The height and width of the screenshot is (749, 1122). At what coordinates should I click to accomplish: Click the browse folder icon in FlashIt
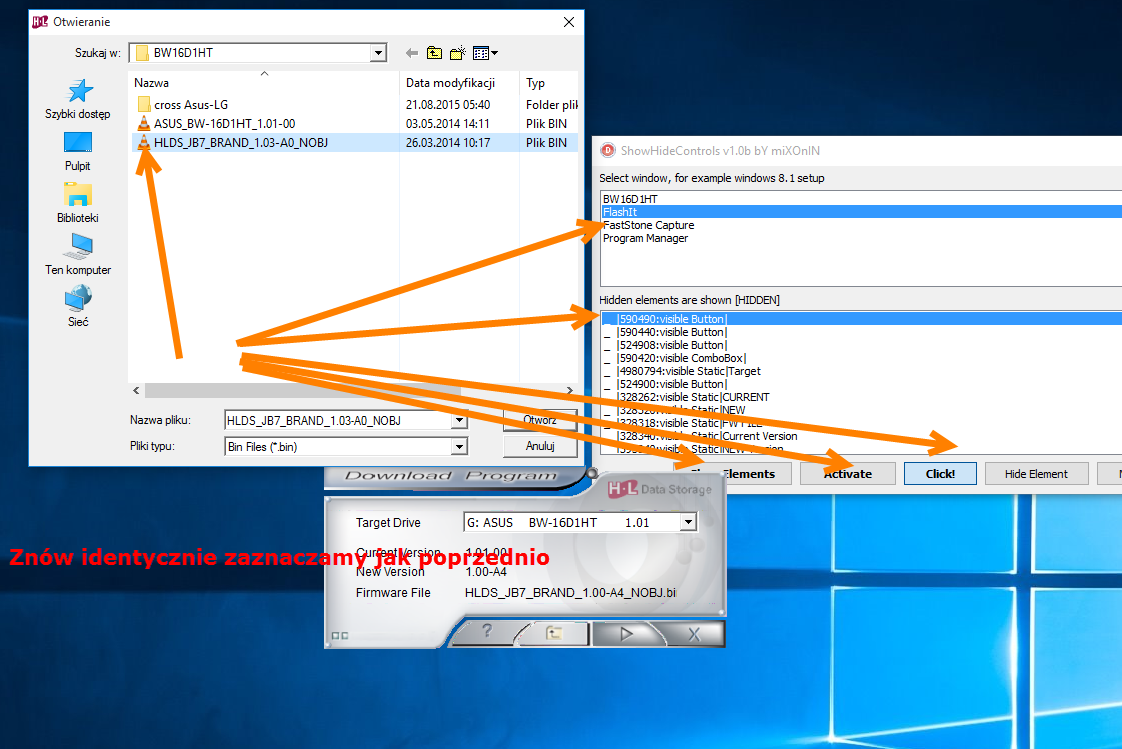[554, 633]
